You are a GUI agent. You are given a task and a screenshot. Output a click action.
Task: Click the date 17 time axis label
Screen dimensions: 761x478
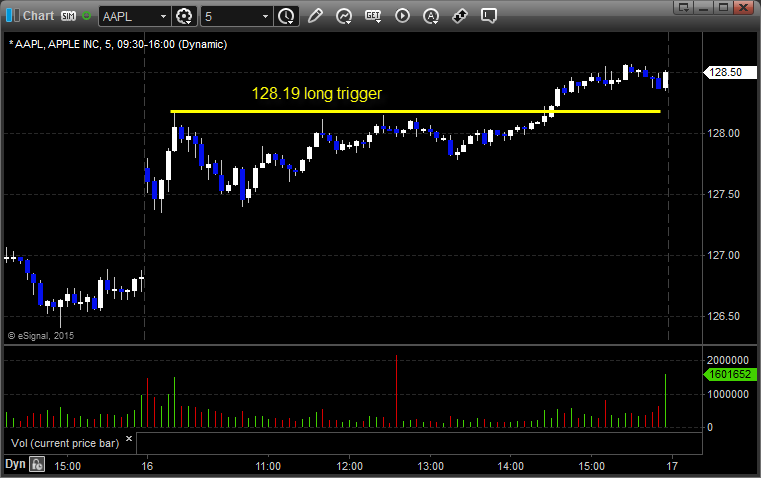tap(672, 466)
